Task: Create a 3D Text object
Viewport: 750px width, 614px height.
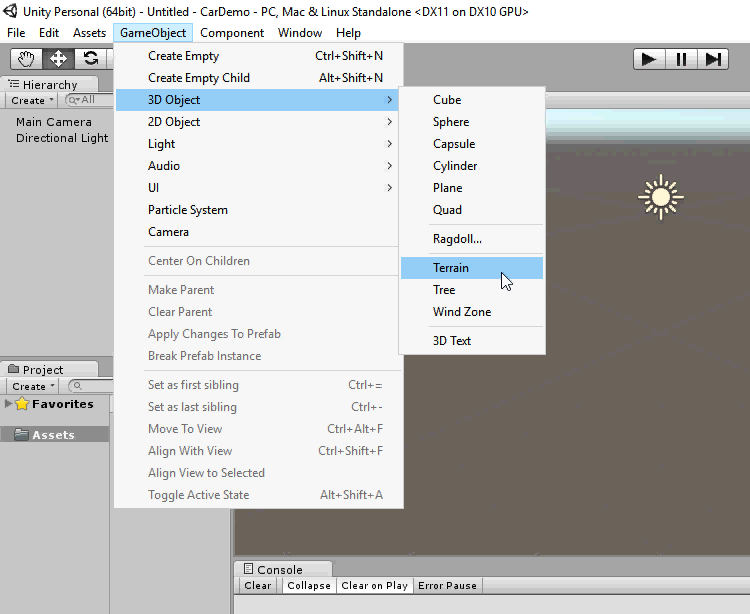Action: coord(472,341)
